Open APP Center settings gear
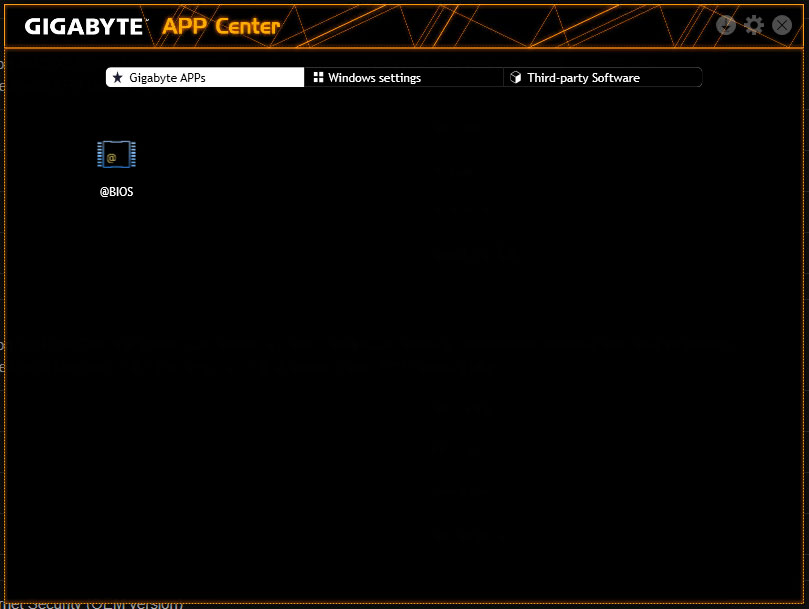809x609 pixels. (x=754, y=25)
